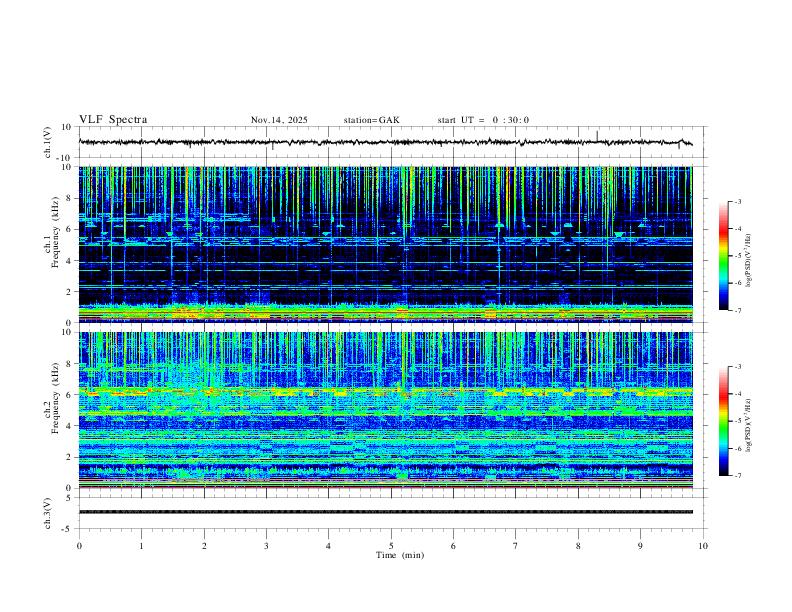Click the ch.2 spectrogram color scale bar
The height and width of the screenshot is (612, 792).
(724, 421)
